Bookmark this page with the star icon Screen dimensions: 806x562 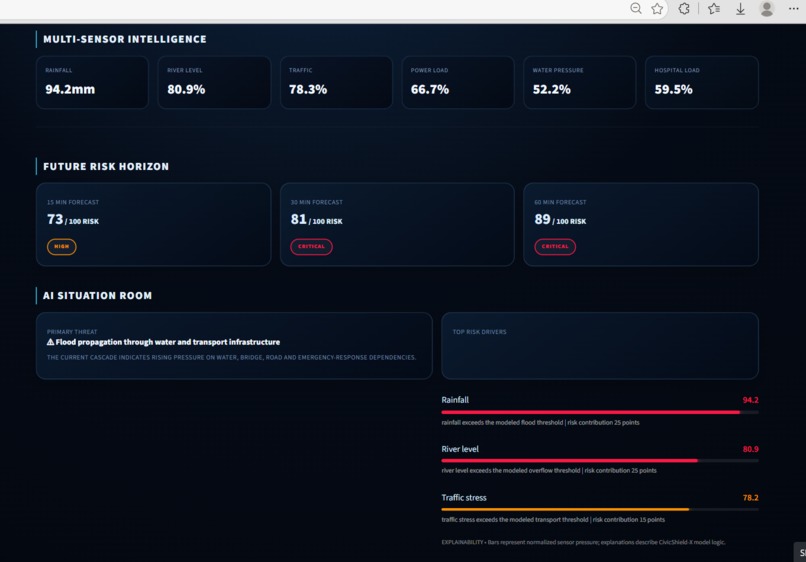pos(657,9)
